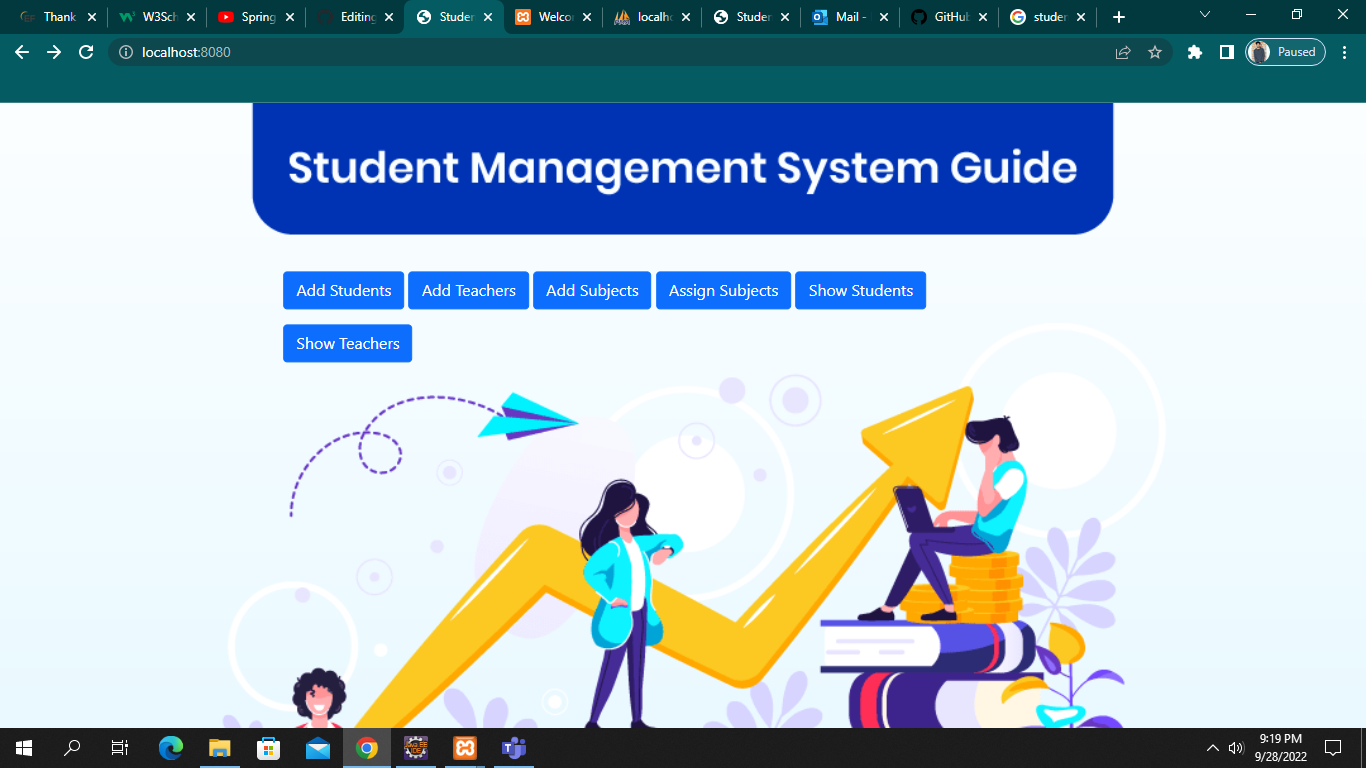Open the tab search dropdown
1366x768 pixels.
click(x=1205, y=14)
